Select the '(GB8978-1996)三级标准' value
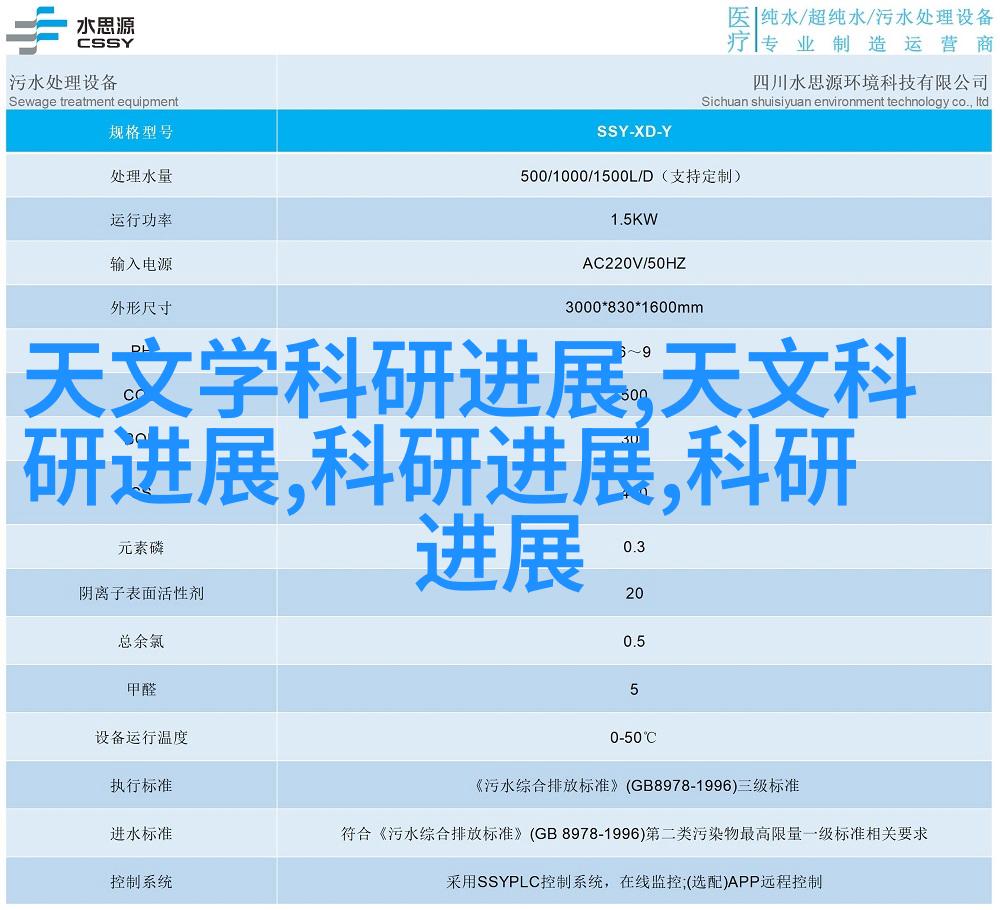This screenshot has height=910, width=1000. [712, 786]
